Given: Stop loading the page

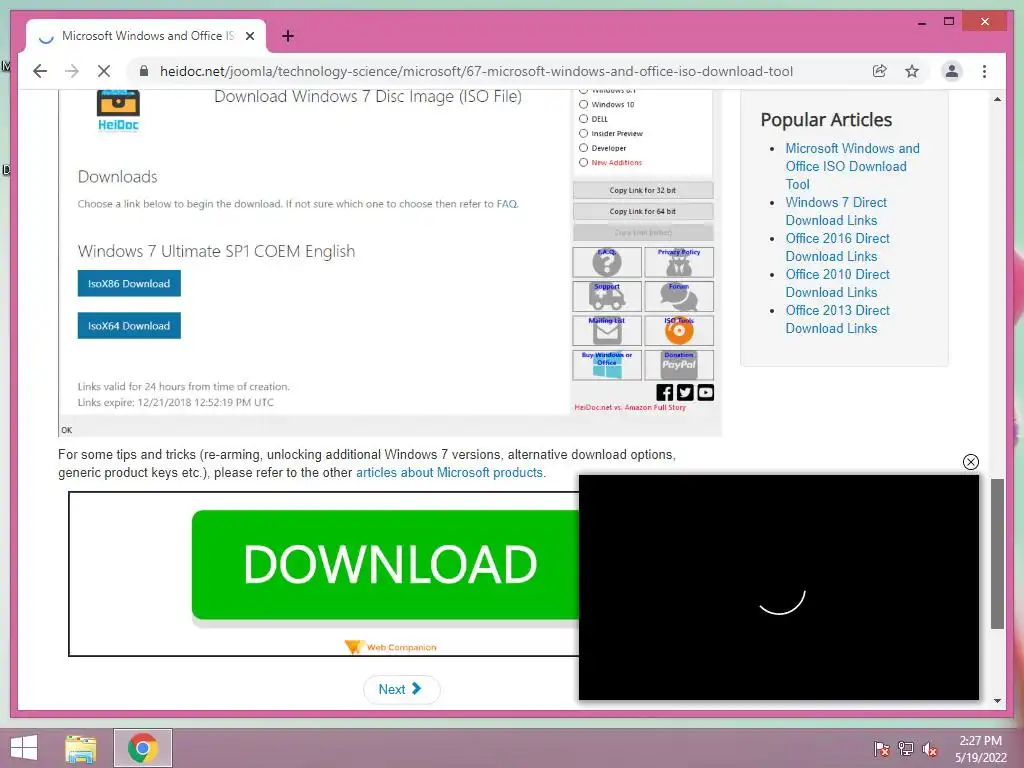Looking at the screenshot, I should coord(104,71).
